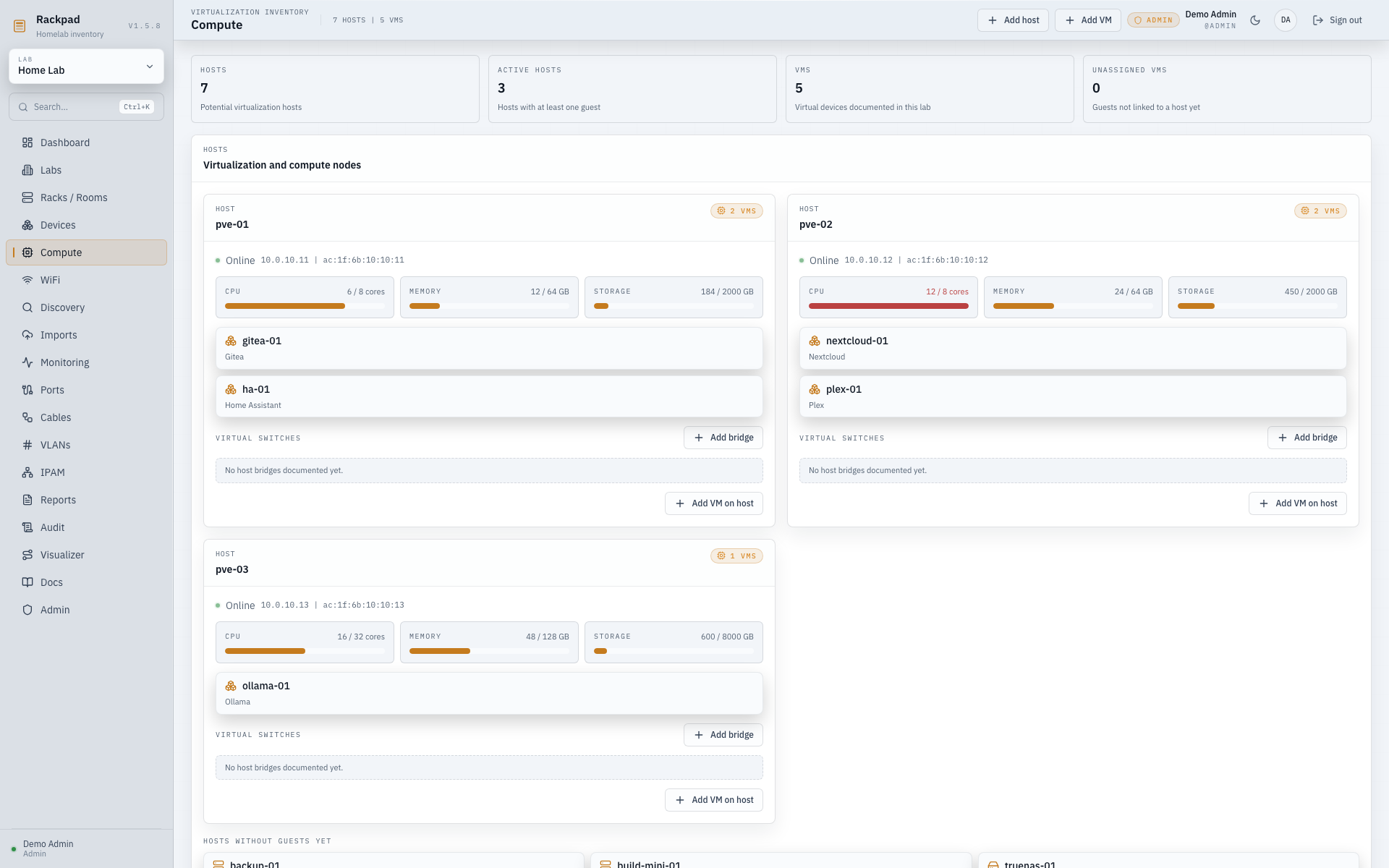The height and width of the screenshot is (868, 1389).
Task: Click the 2 VMs badge on pve-02
Action: coord(1320,211)
